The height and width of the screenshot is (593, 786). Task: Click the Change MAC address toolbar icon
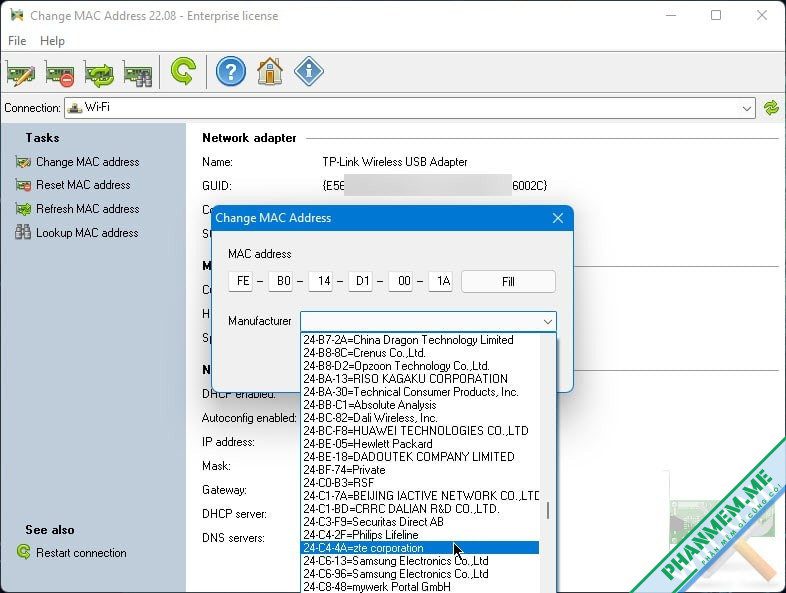coord(21,73)
